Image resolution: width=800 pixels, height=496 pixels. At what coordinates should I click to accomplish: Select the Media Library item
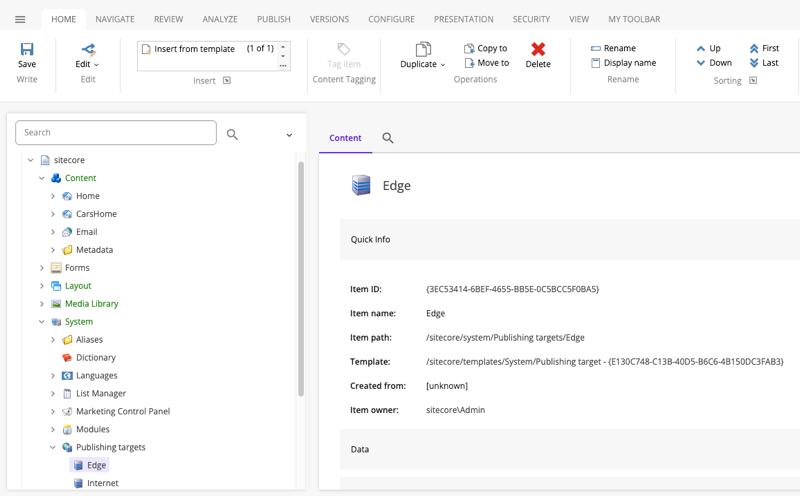(92, 304)
